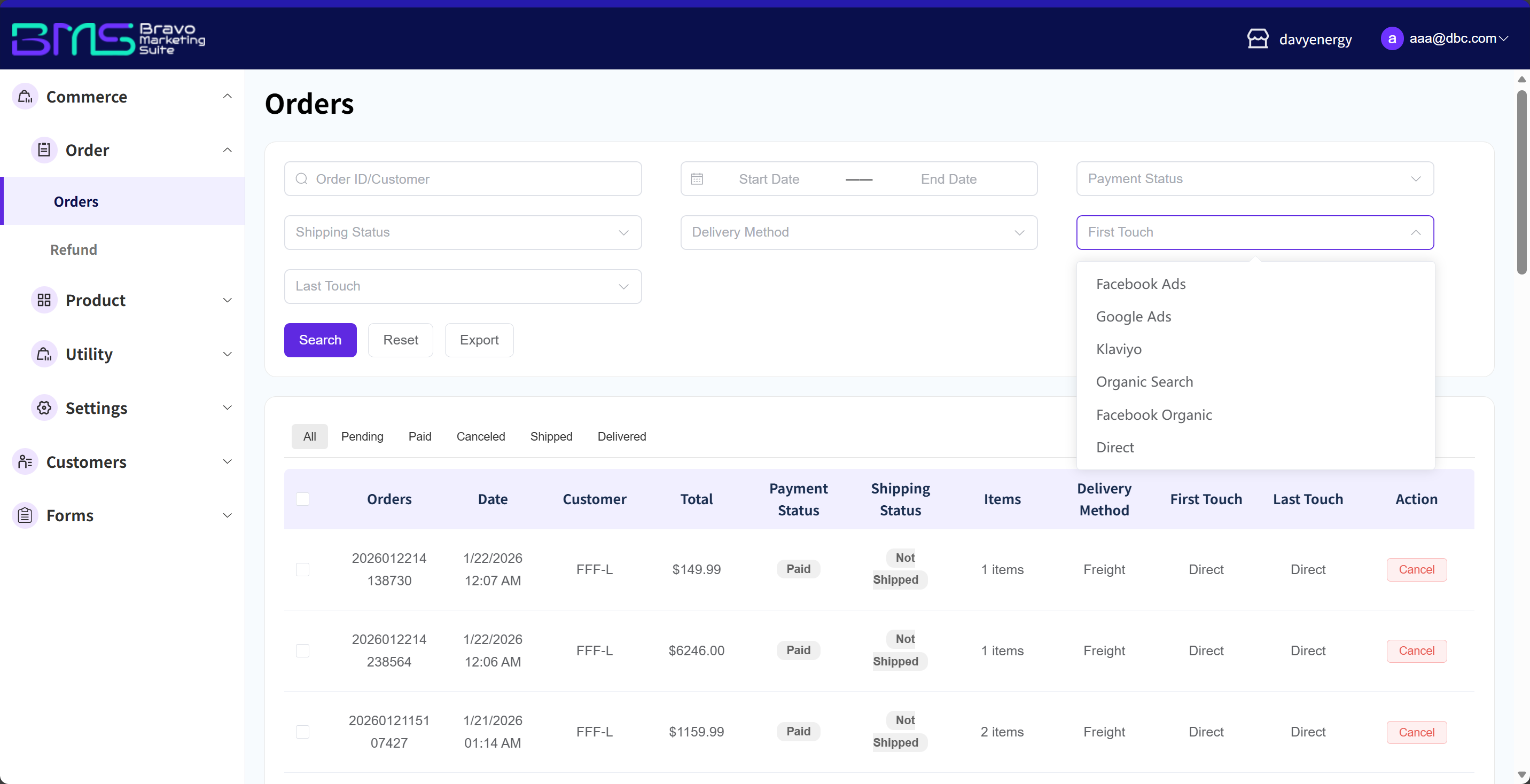Click the Customers people icon
Image resolution: width=1530 pixels, height=784 pixels.
click(25, 461)
